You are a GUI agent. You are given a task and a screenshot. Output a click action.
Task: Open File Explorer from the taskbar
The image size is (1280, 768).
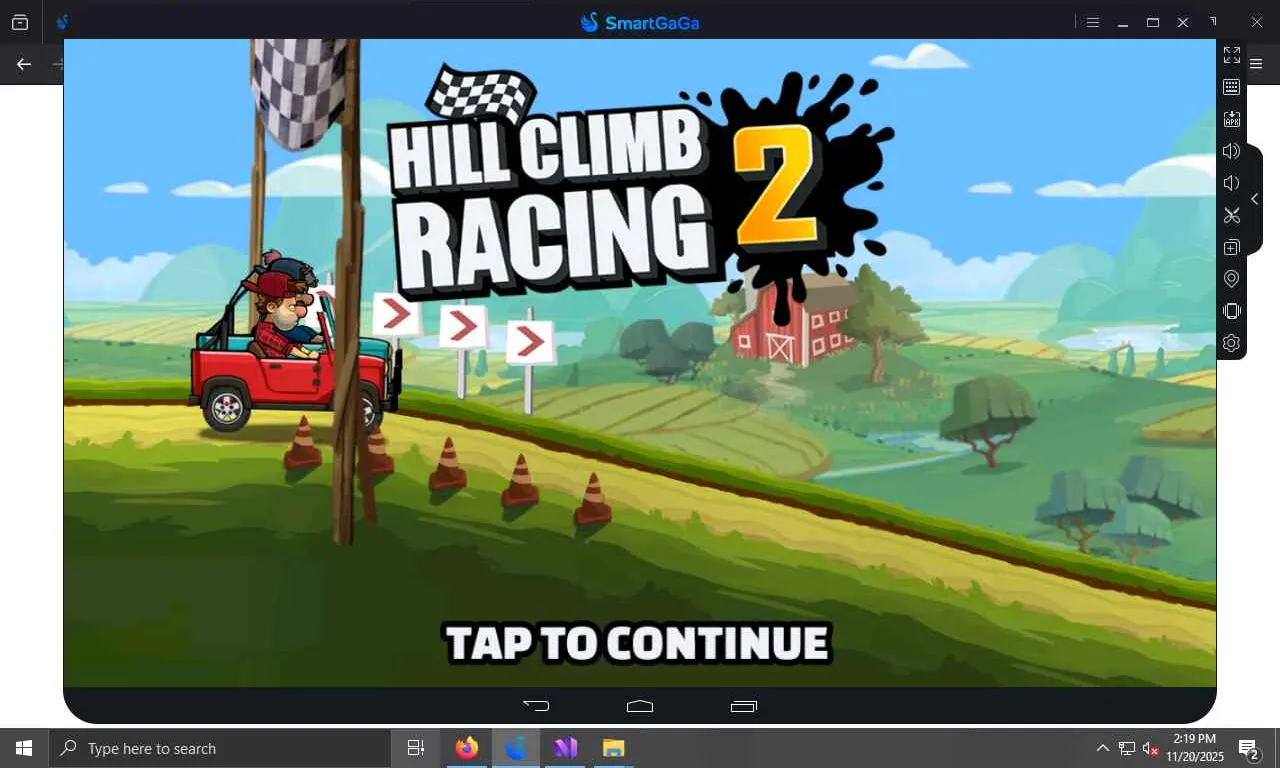pyautogui.click(x=613, y=748)
